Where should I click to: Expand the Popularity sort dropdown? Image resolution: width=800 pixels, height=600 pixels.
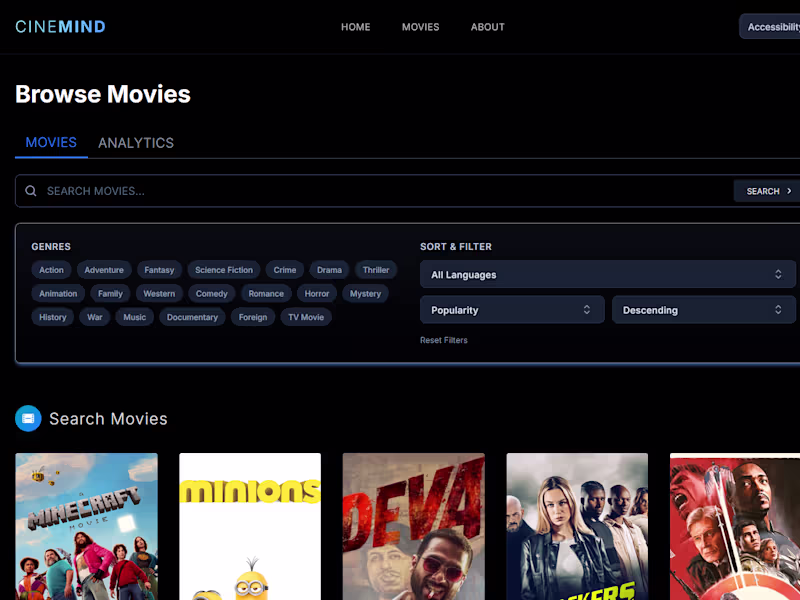(x=512, y=310)
